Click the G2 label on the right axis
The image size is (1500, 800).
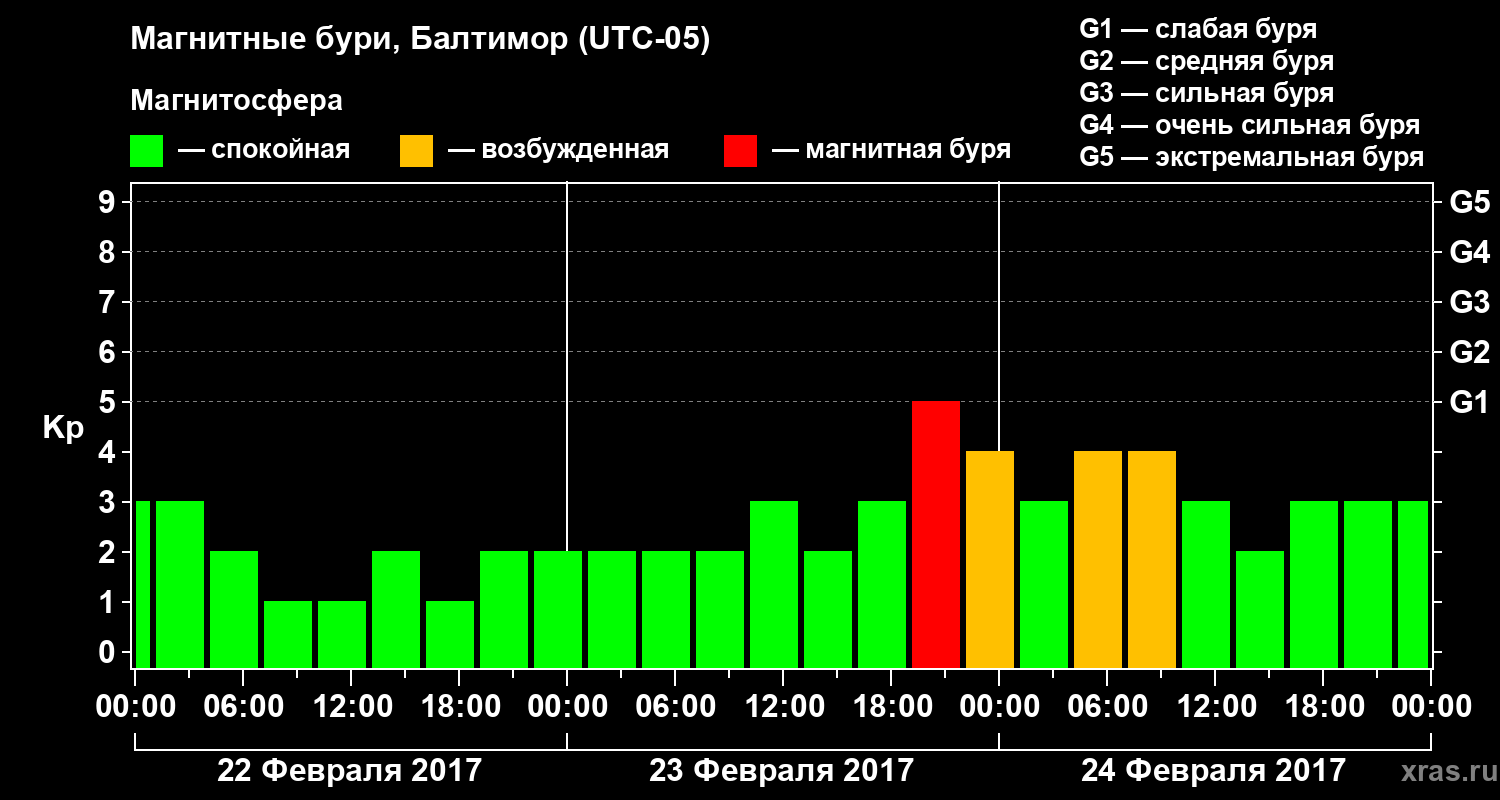1469,352
